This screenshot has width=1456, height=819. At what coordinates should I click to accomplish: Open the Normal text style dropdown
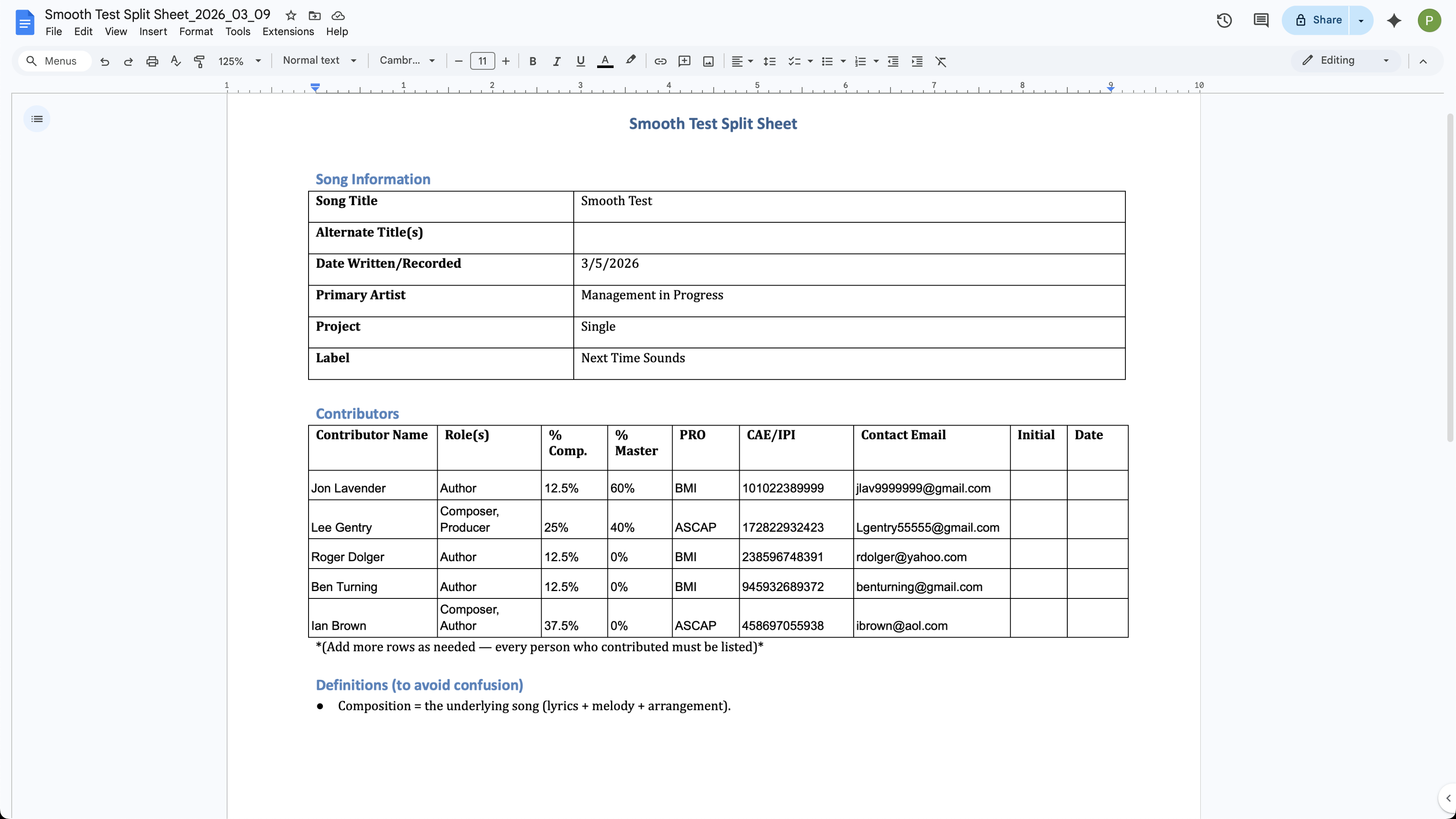[x=319, y=61]
